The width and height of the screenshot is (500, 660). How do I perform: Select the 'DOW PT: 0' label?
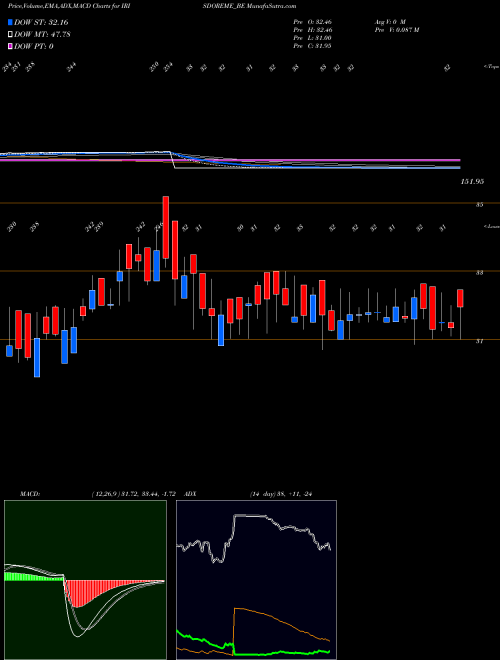click(34, 46)
